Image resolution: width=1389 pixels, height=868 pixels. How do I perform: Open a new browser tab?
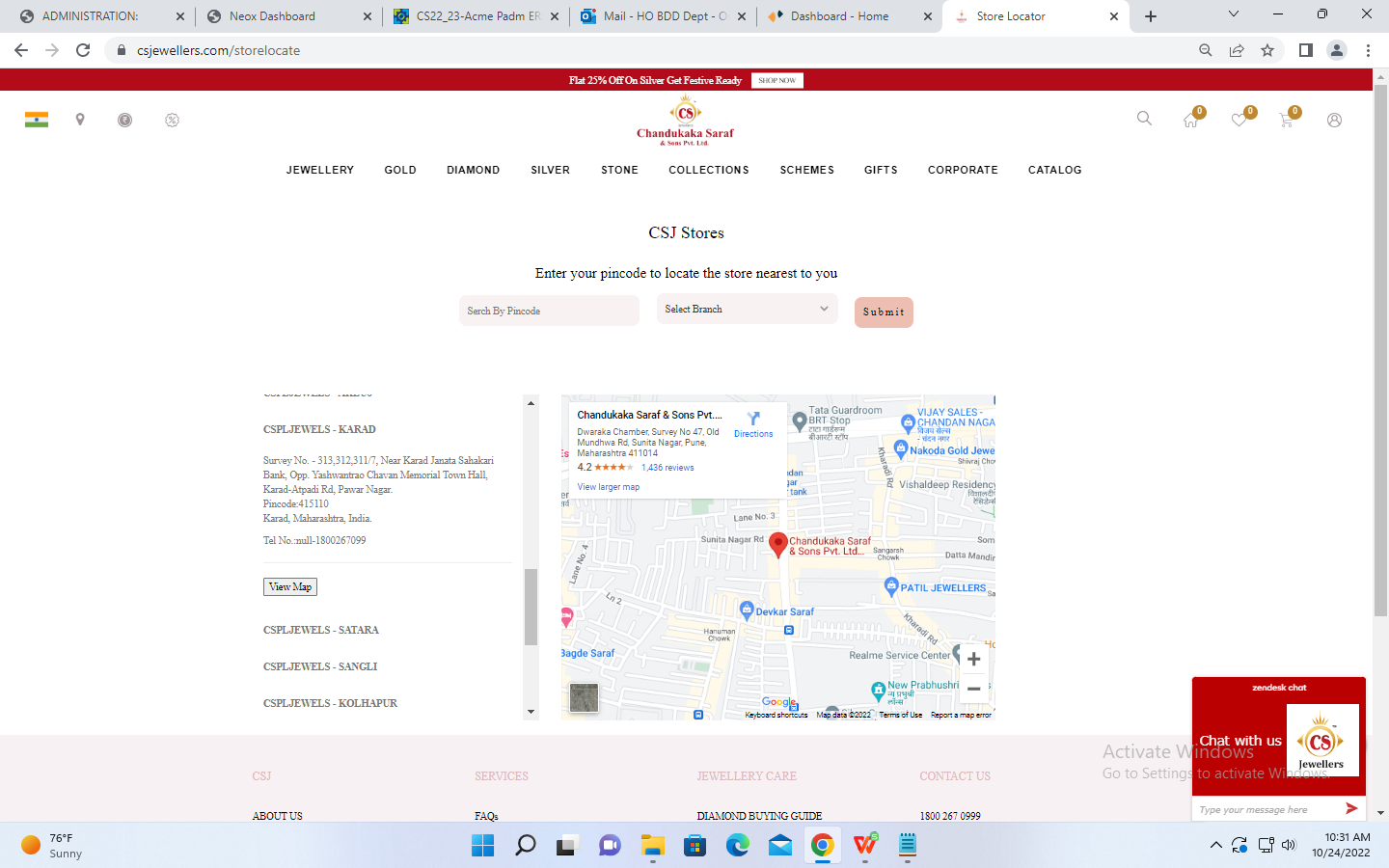point(1151,16)
